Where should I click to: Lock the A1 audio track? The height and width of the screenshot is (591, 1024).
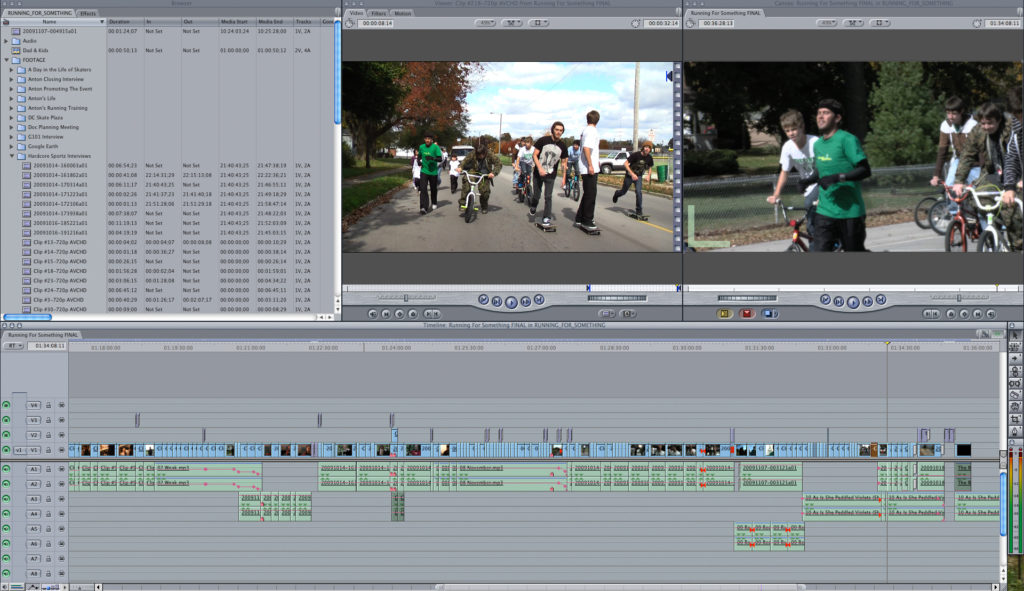click(48, 469)
